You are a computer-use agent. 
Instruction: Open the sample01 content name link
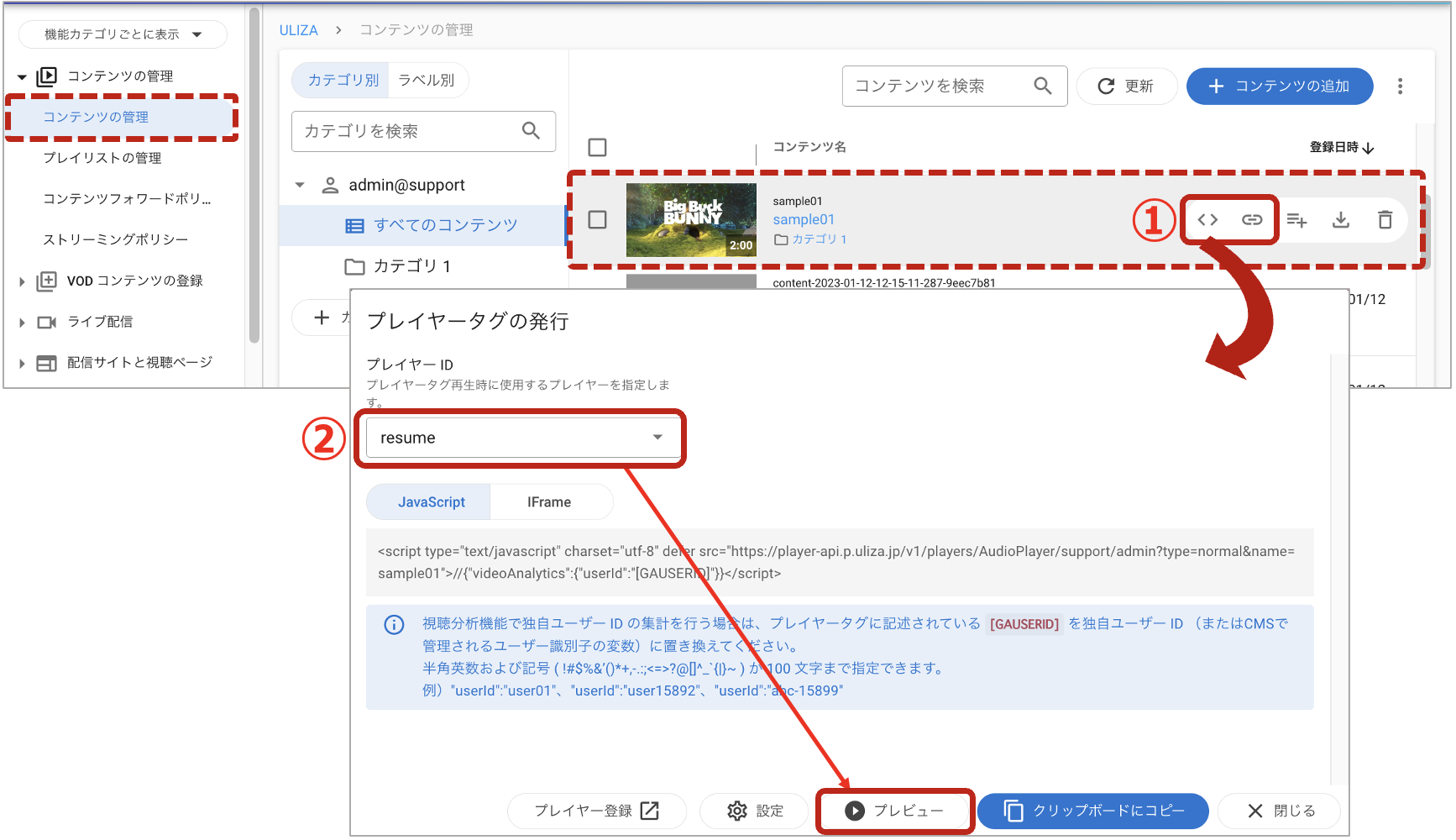(x=804, y=219)
